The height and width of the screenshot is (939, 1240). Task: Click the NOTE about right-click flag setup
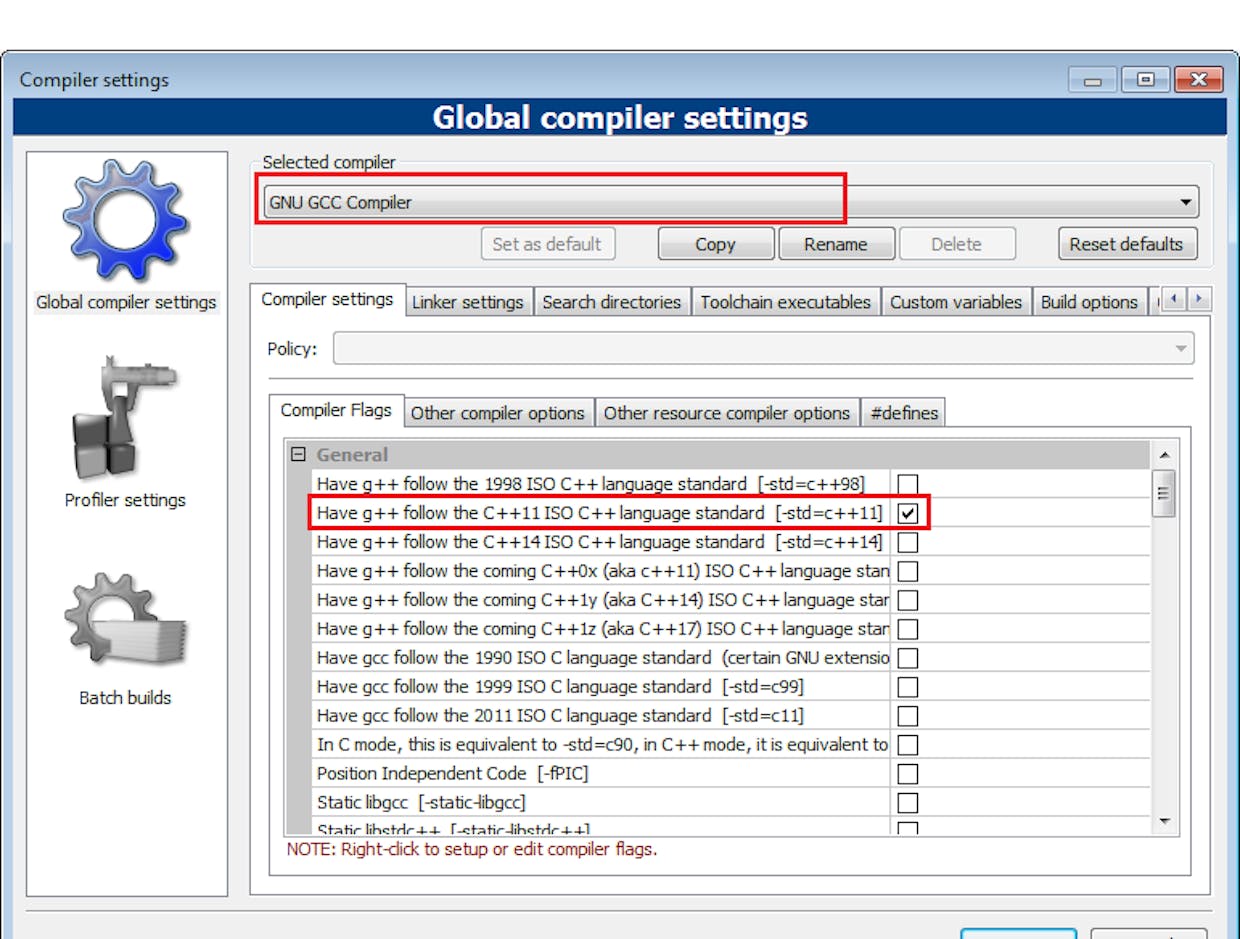(472, 850)
